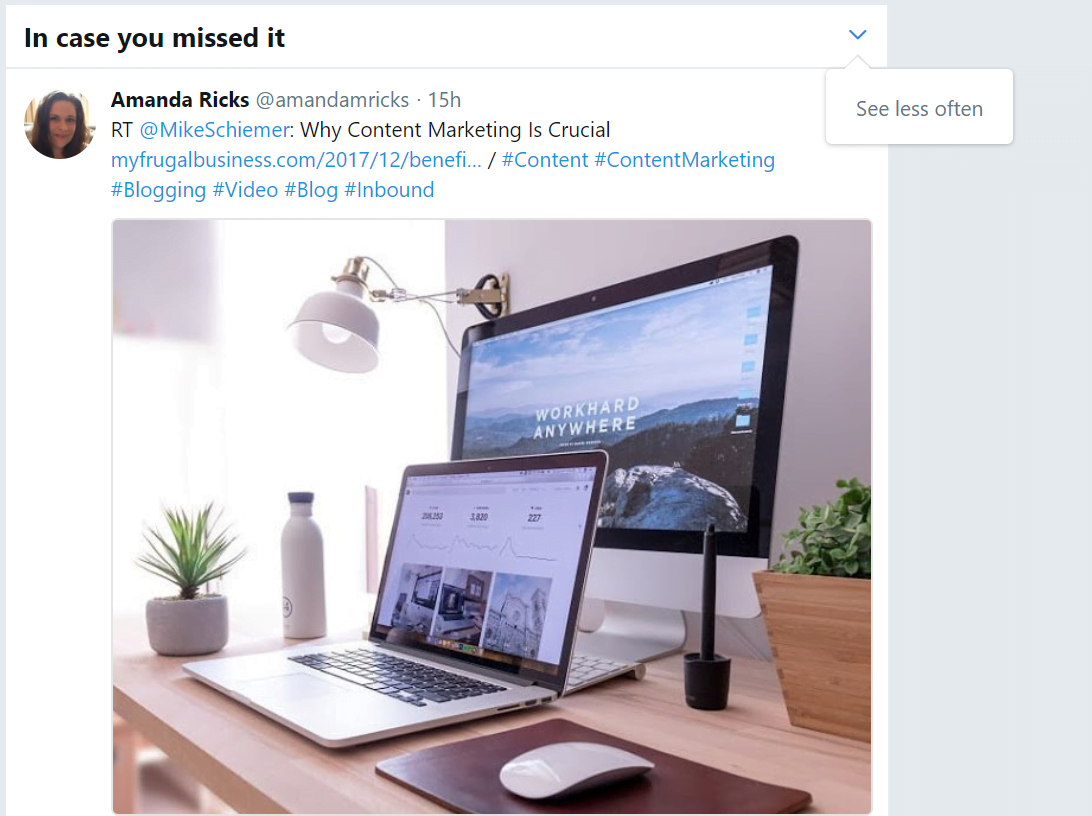Viewport: 1092px width, 816px height.
Task: Open the #Content hashtag
Action: (x=545, y=160)
